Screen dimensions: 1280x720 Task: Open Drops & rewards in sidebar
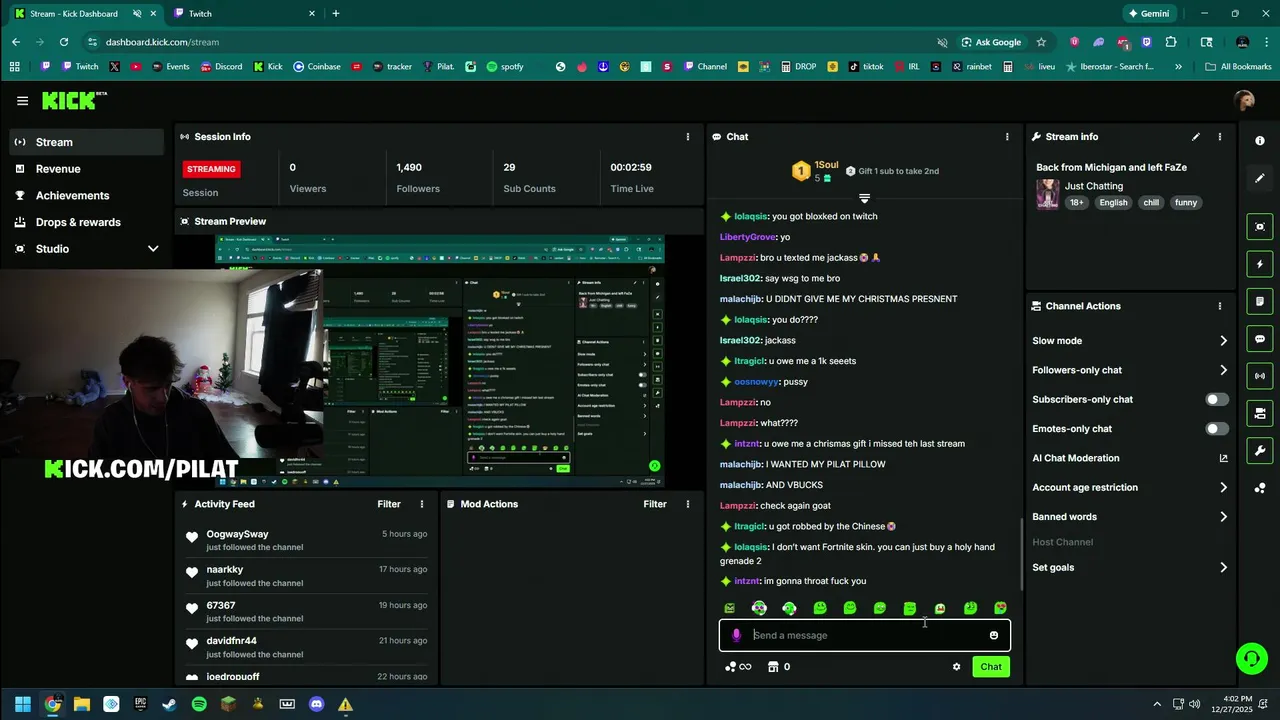point(86,222)
